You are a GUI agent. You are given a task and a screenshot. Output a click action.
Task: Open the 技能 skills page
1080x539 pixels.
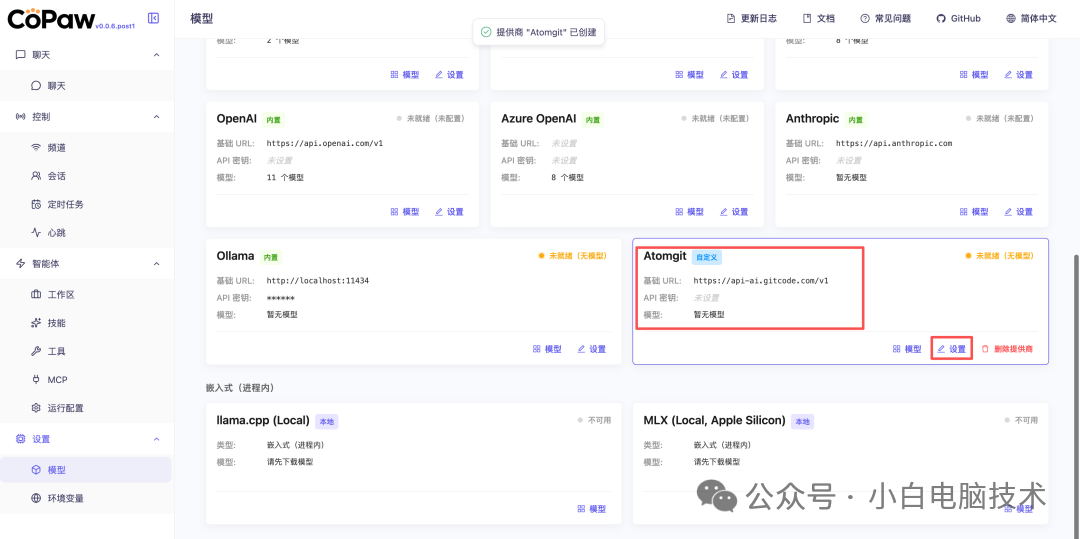(85, 323)
